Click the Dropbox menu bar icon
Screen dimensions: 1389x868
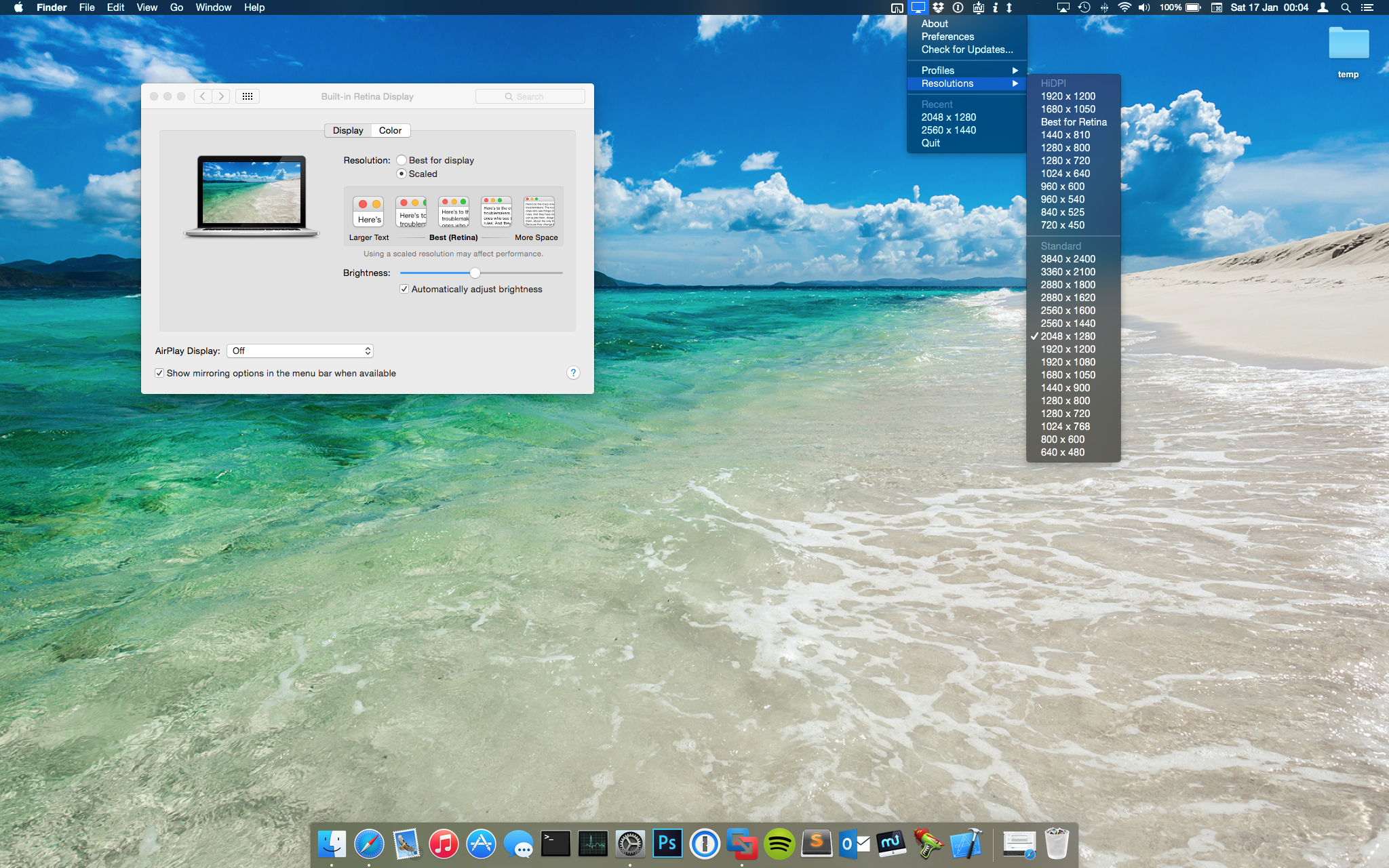(x=938, y=7)
